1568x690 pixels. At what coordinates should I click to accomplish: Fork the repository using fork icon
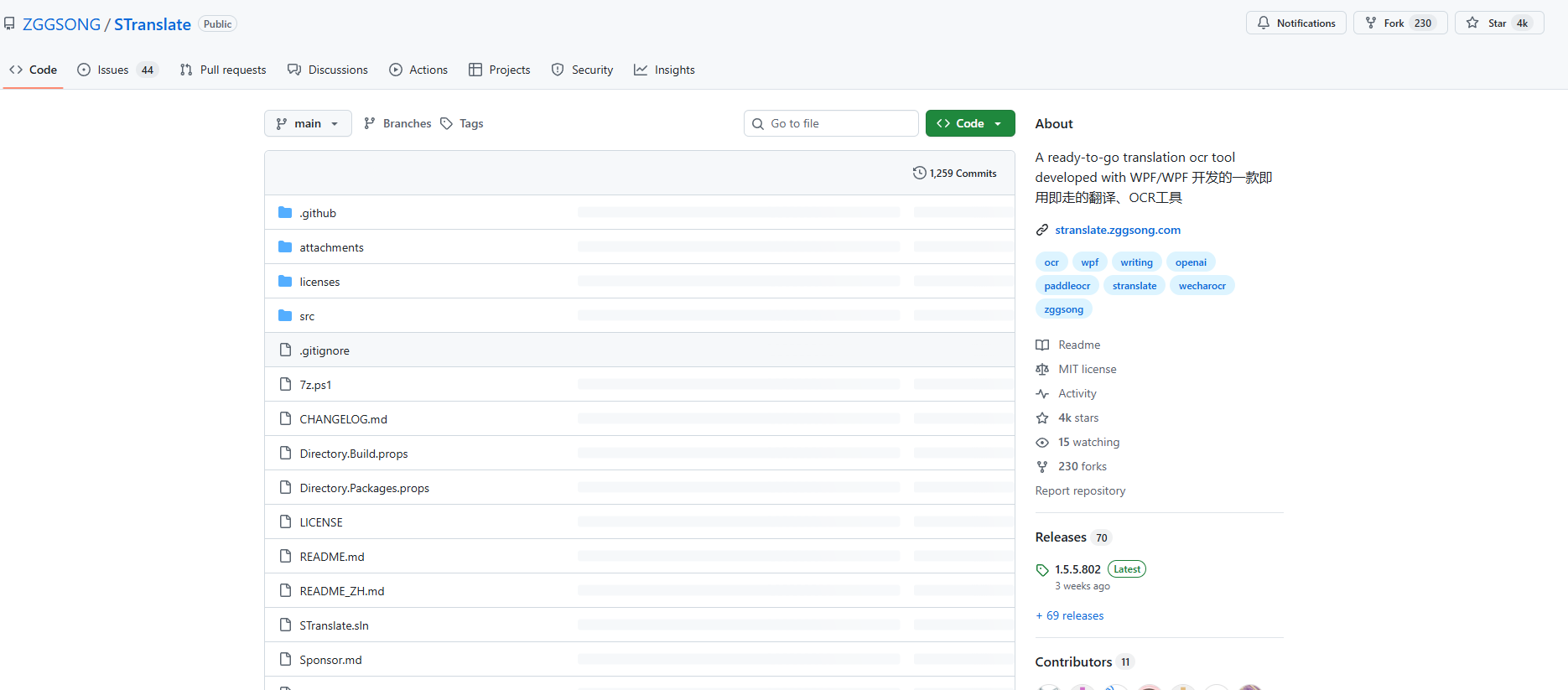1371,23
